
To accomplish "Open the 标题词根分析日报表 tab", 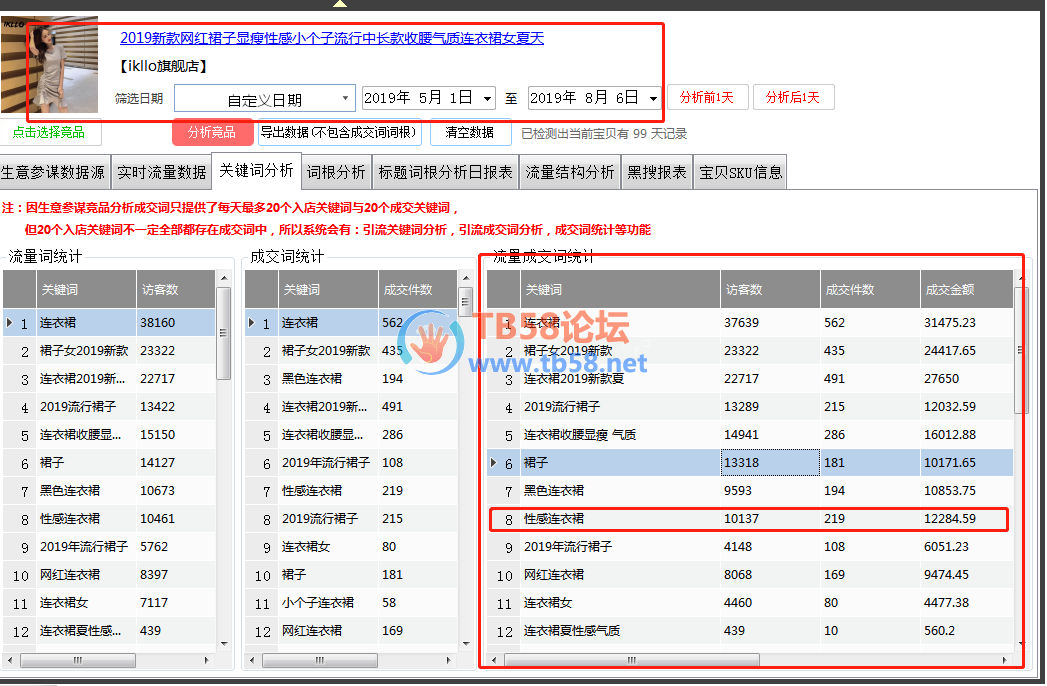I will 446,172.
